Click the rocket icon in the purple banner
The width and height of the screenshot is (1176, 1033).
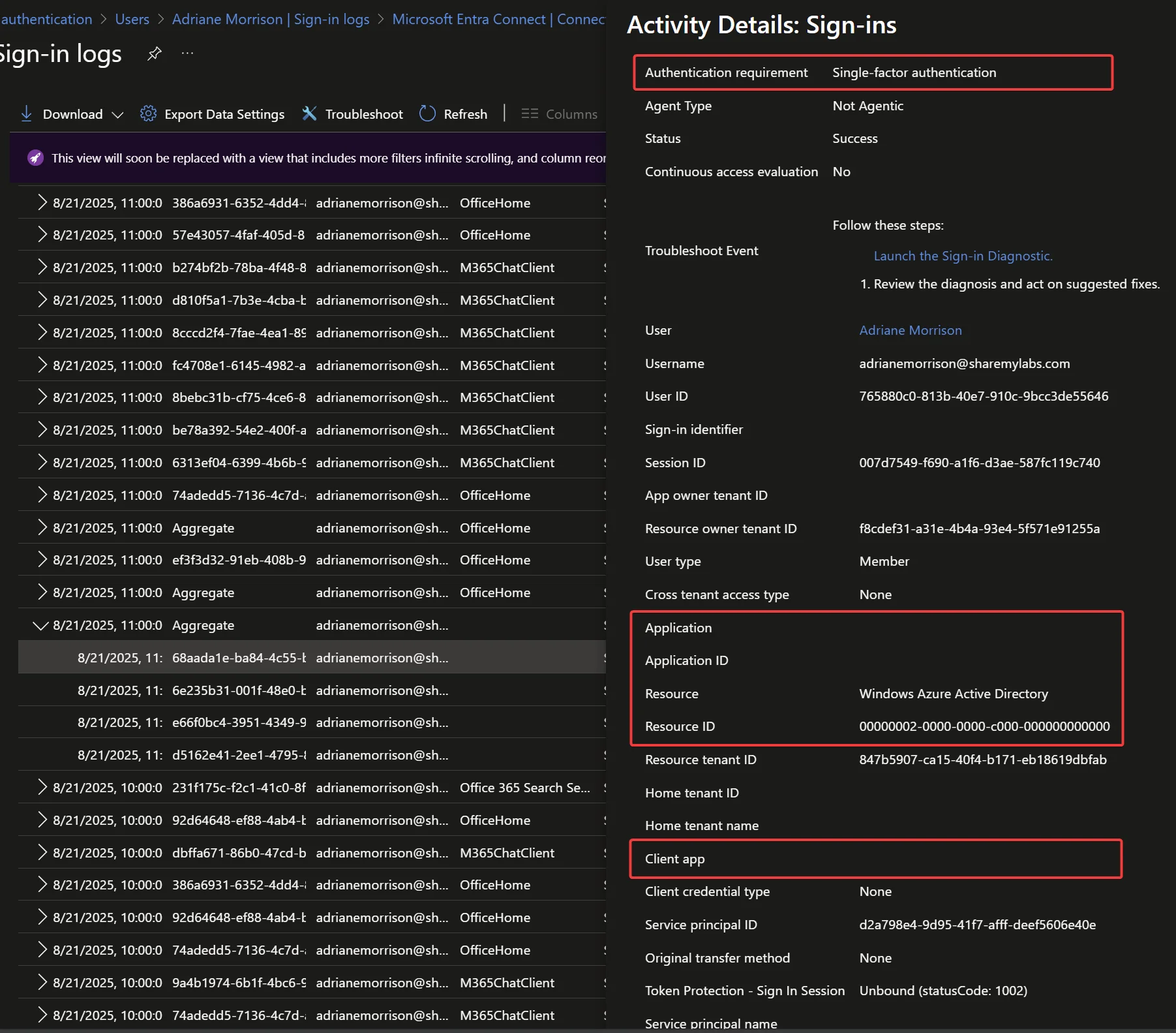point(35,158)
